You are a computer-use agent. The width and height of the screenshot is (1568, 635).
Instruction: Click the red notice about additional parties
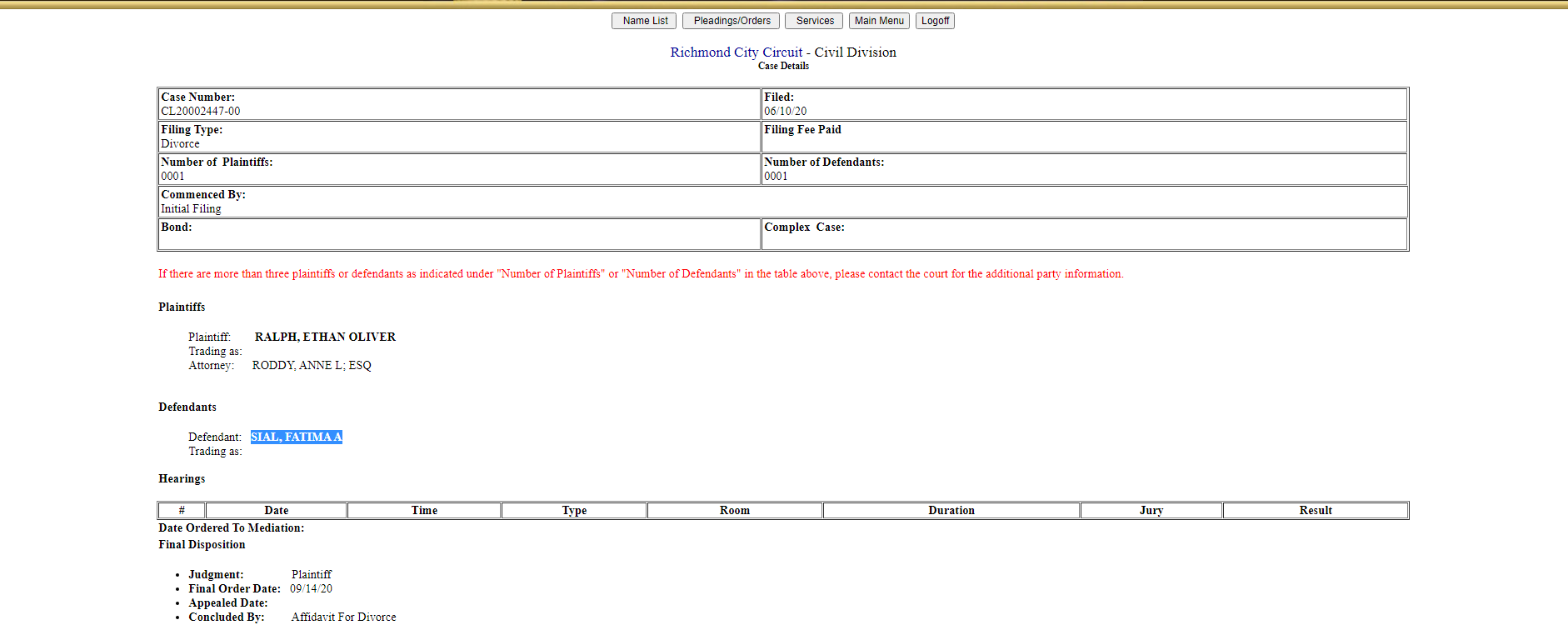click(641, 273)
